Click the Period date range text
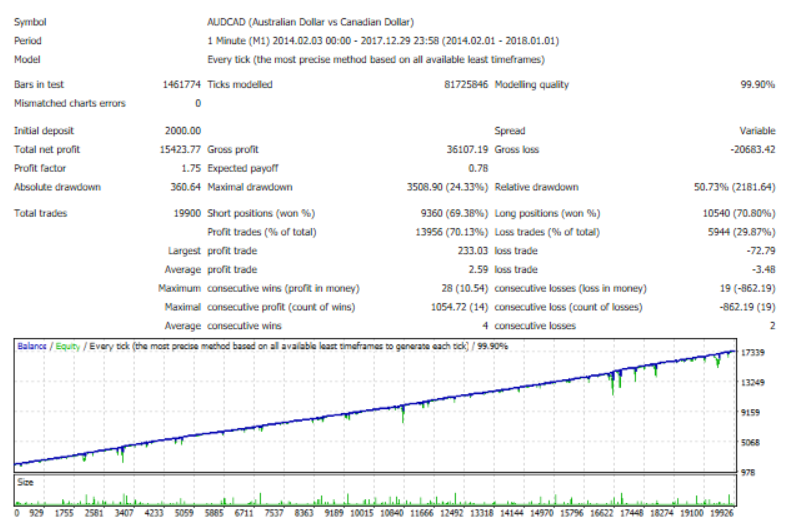Screen dimensions: 793x523 (x=383, y=41)
